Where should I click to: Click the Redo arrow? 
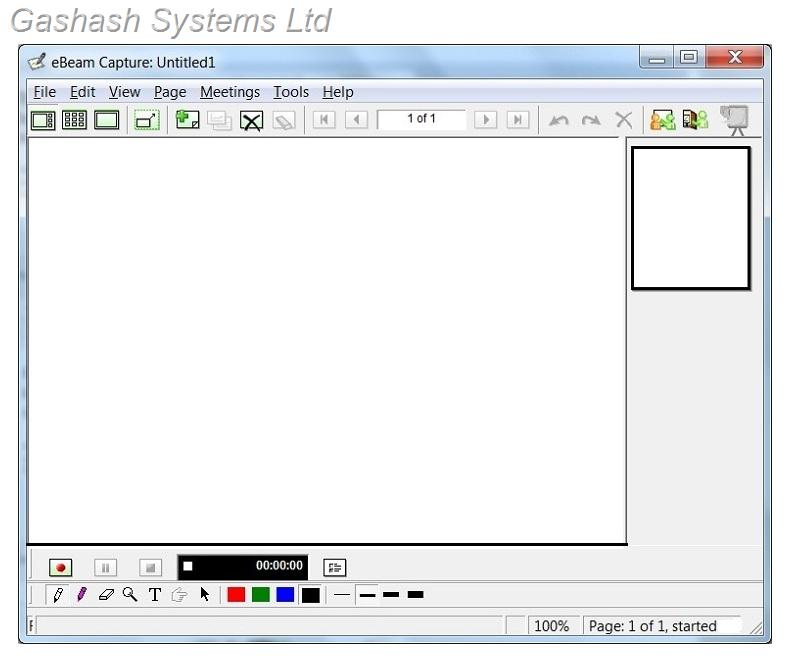click(x=591, y=121)
